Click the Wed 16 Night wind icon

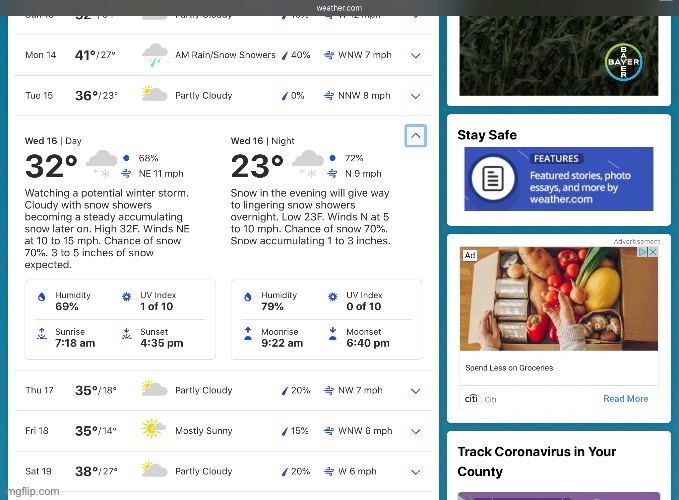point(332,174)
